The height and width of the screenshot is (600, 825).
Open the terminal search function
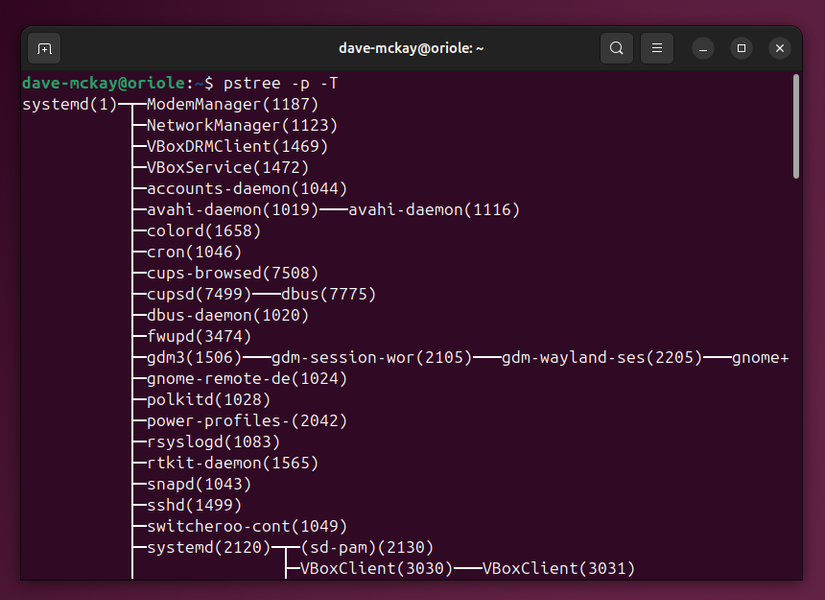pos(616,48)
